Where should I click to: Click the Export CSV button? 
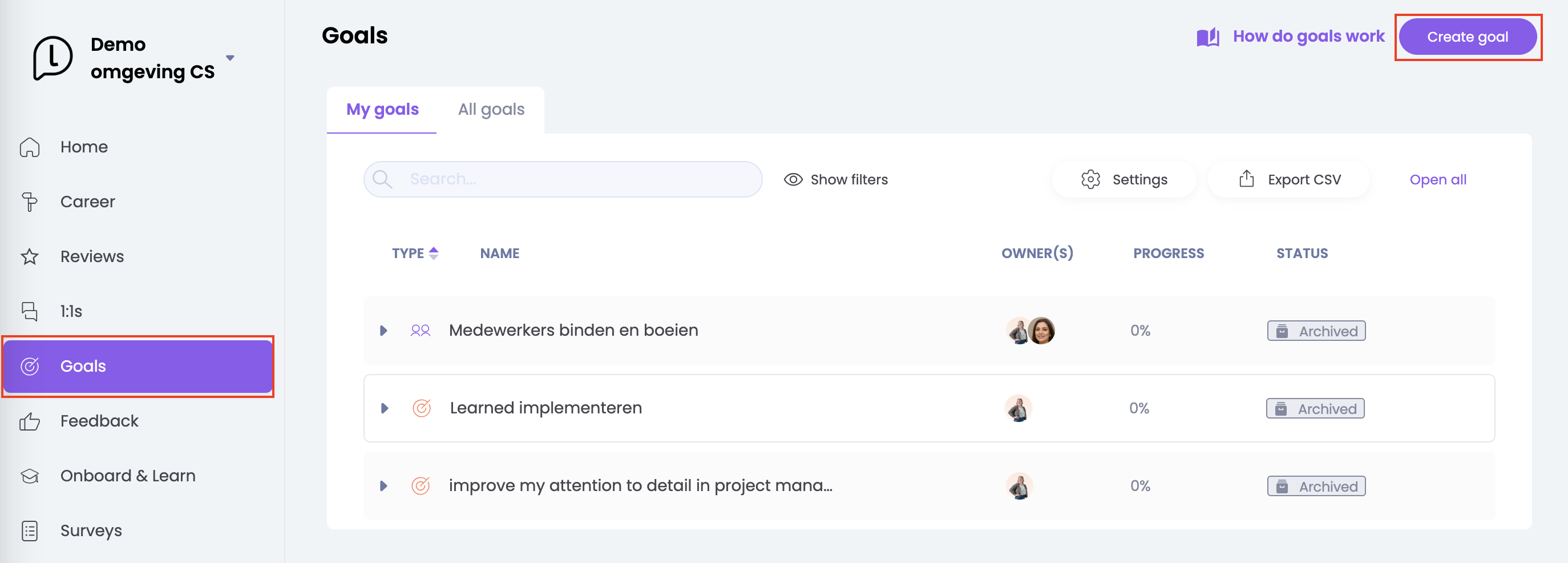click(x=1289, y=180)
